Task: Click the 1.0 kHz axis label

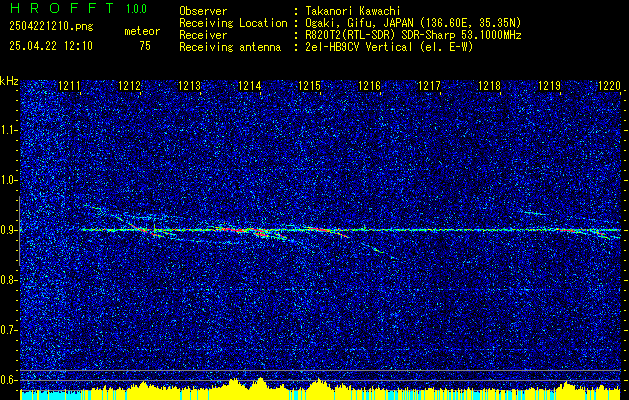Action: click(9, 181)
